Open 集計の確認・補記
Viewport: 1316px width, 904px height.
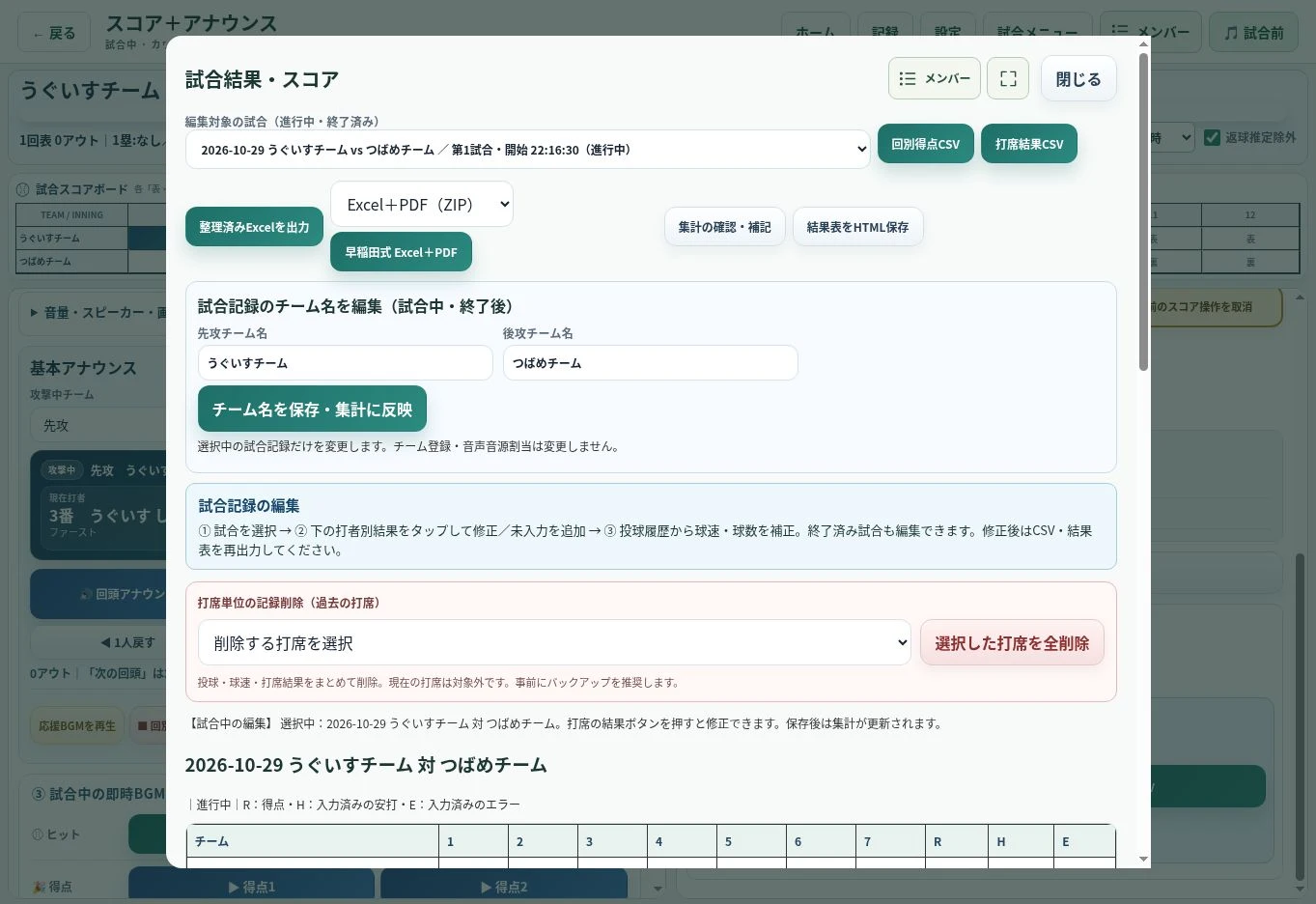(725, 227)
